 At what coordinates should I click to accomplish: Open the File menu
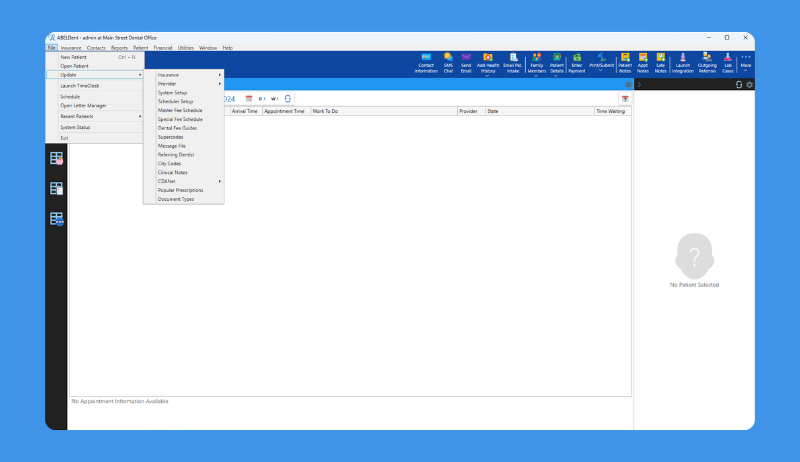(x=52, y=48)
